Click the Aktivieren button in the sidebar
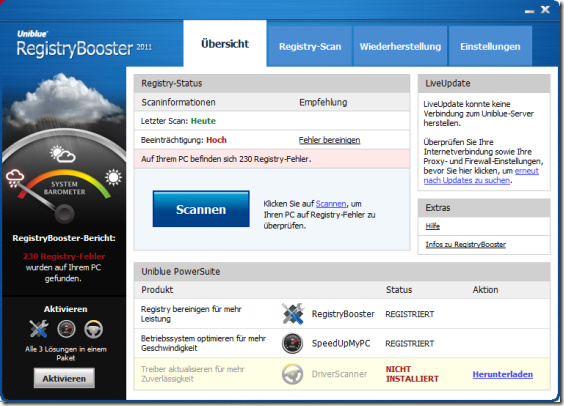The image size is (564, 406). coord(64,378)
